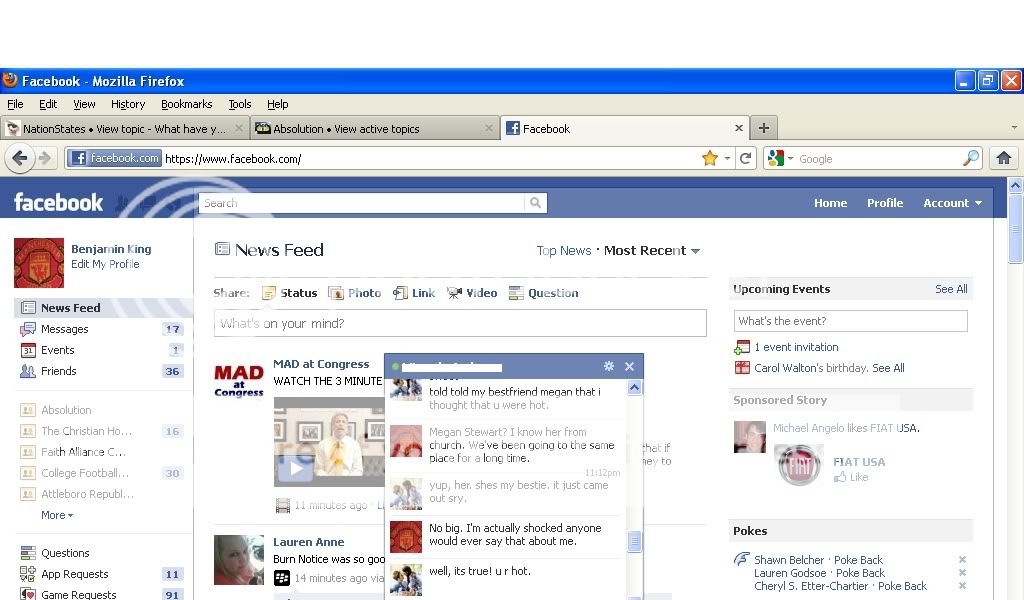Close the chat popup window

(x=629, y=367)
